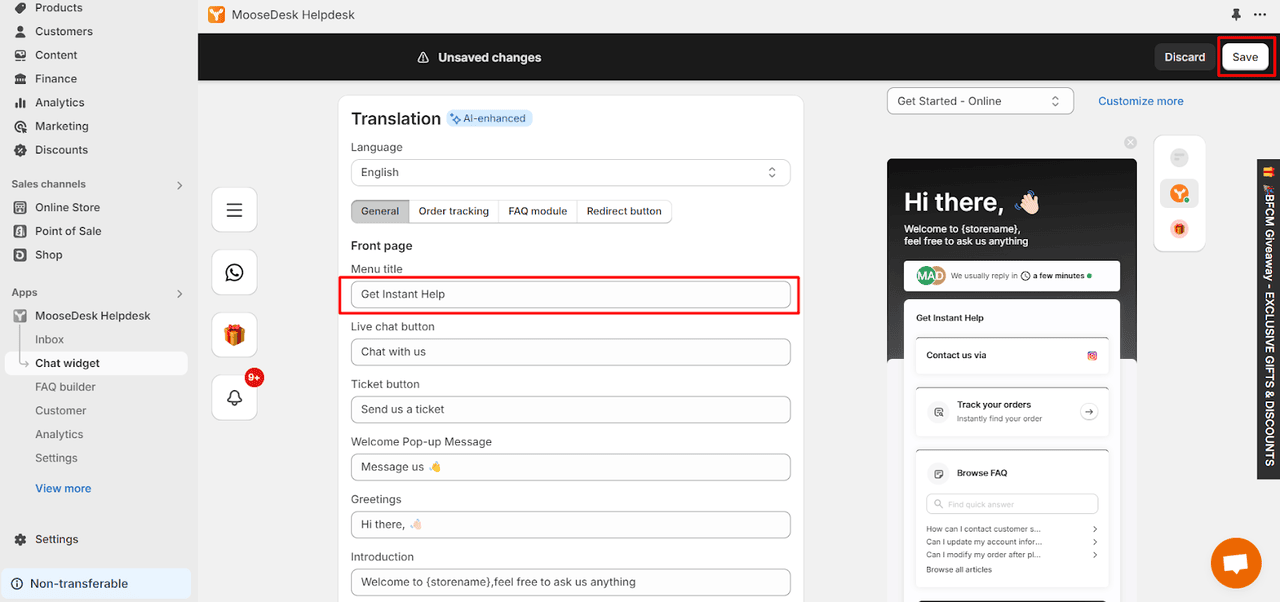This screenshot has height=602, width=1280.
Task: Open the FAQ module tab
Action: (x=537, y=211)
